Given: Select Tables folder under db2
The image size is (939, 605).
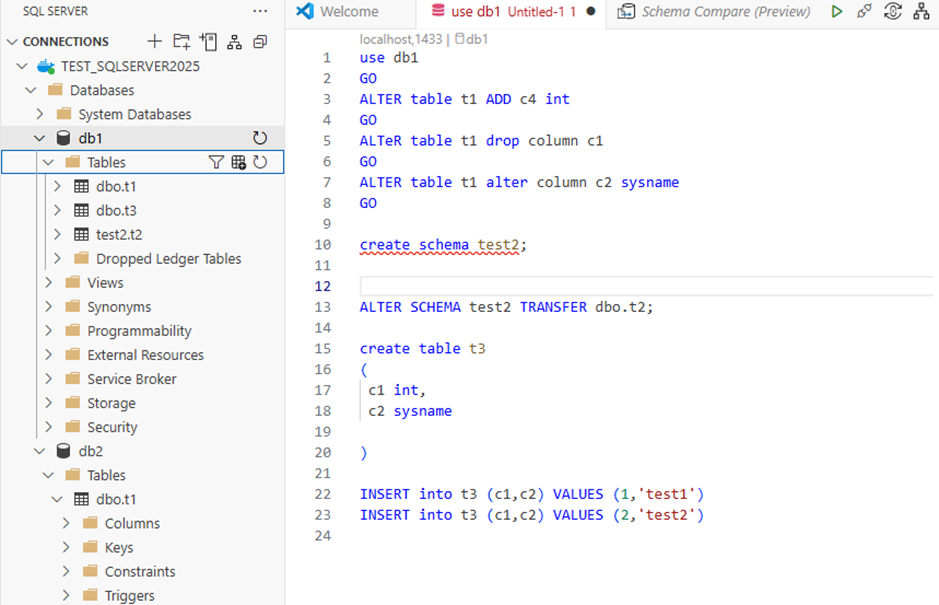Looking at the screenshot, I should pyautogui.click(x=106, y=475).
